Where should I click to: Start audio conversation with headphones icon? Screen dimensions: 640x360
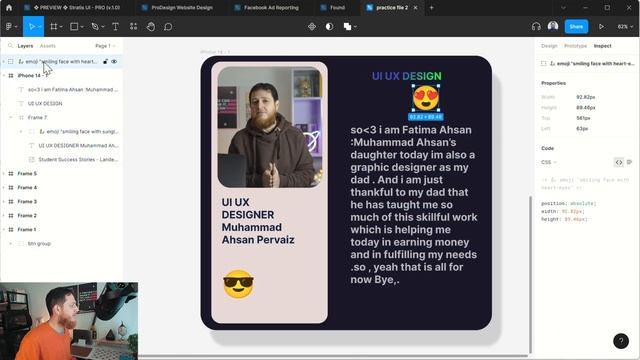[536, 27]
